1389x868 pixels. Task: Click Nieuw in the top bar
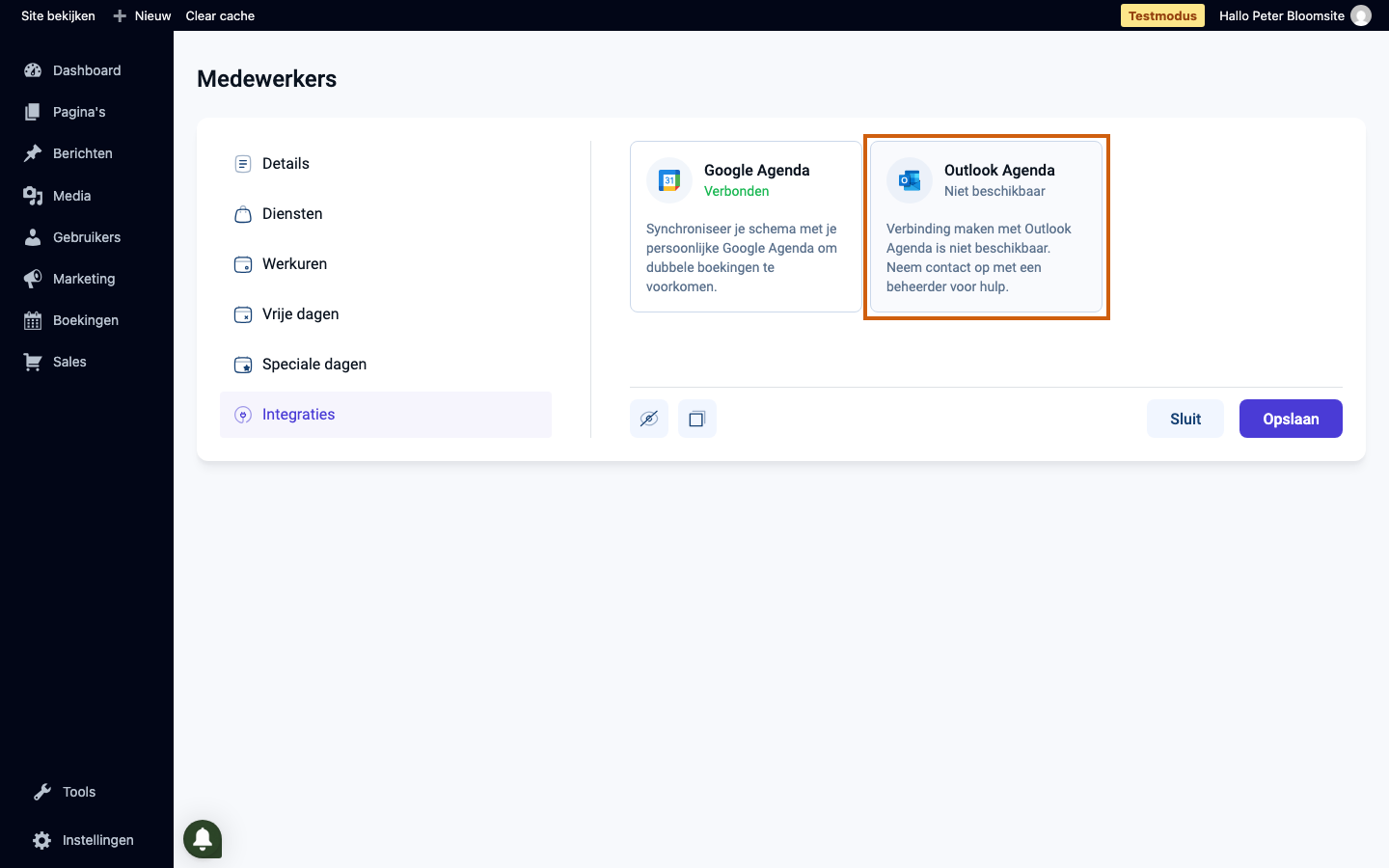point(152,15)
